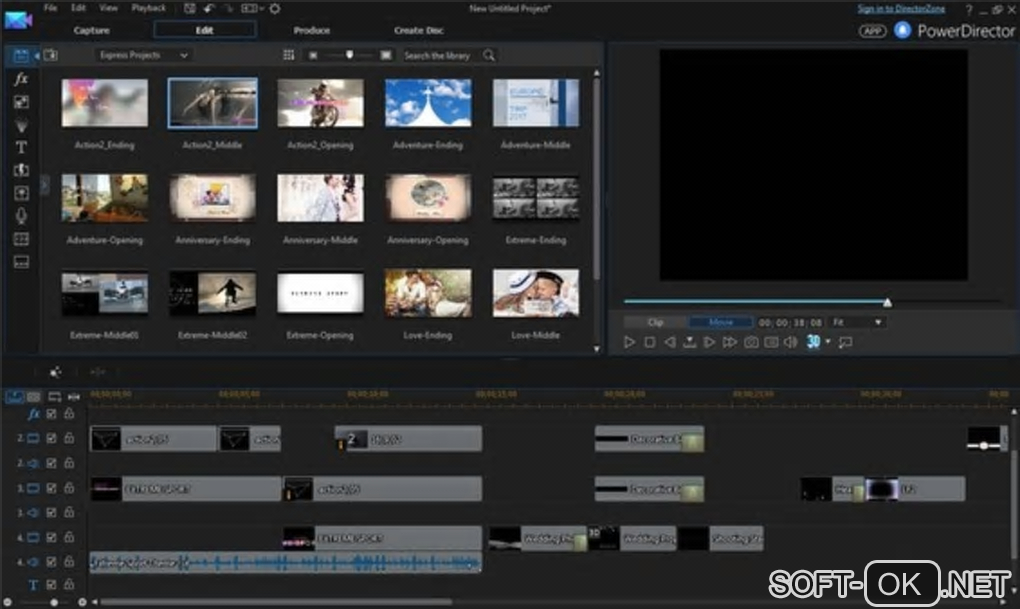Click the library menu grid icon

[x=289, y=55]
